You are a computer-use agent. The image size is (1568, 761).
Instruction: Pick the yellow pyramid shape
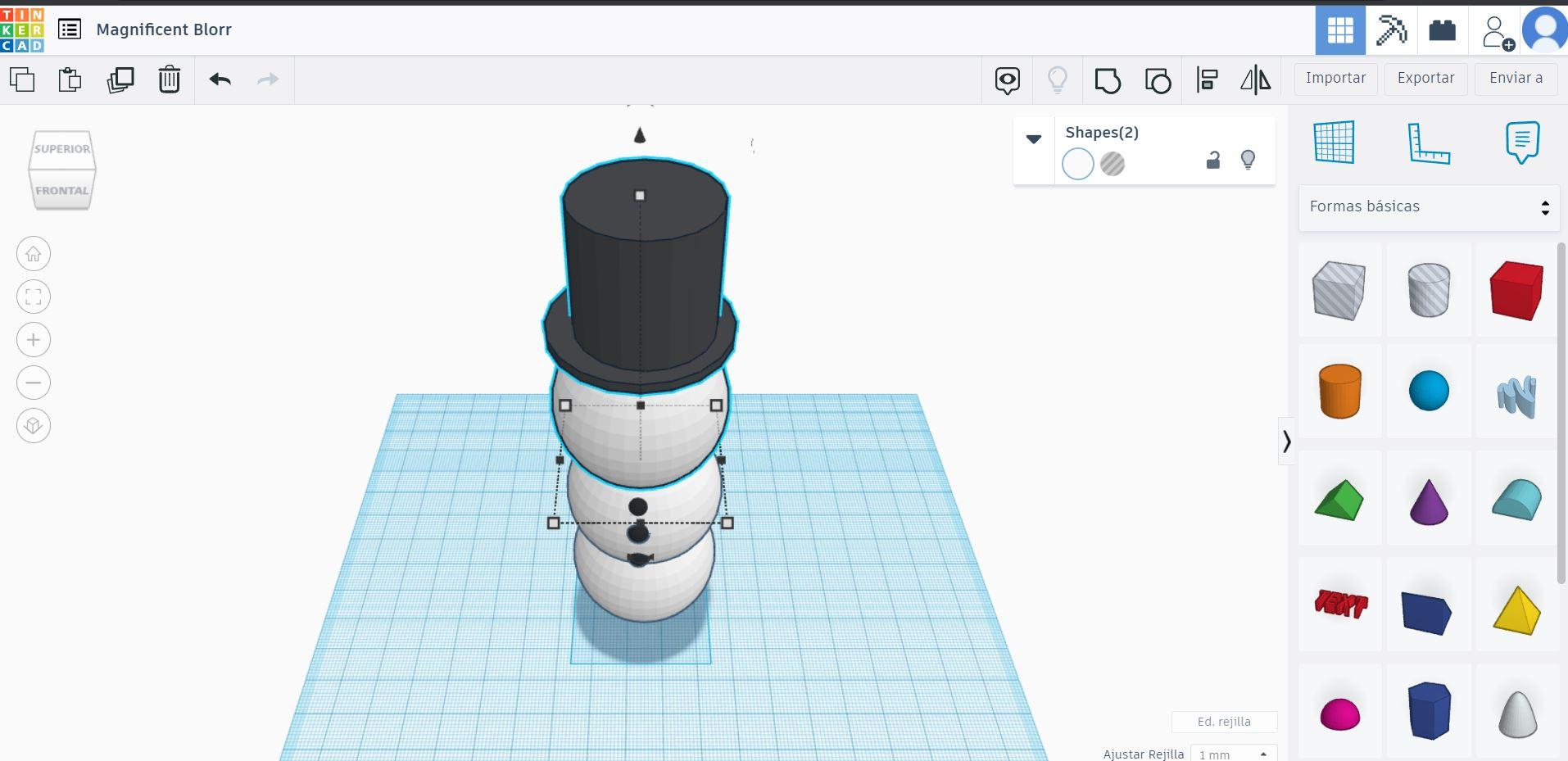[1516, 610]
